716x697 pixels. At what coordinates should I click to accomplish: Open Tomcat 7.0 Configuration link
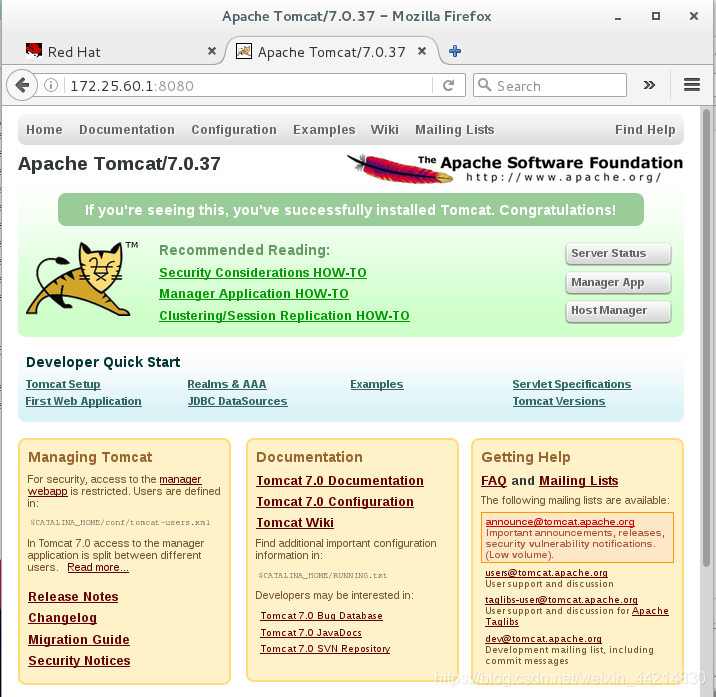click(x=335, y=502)
